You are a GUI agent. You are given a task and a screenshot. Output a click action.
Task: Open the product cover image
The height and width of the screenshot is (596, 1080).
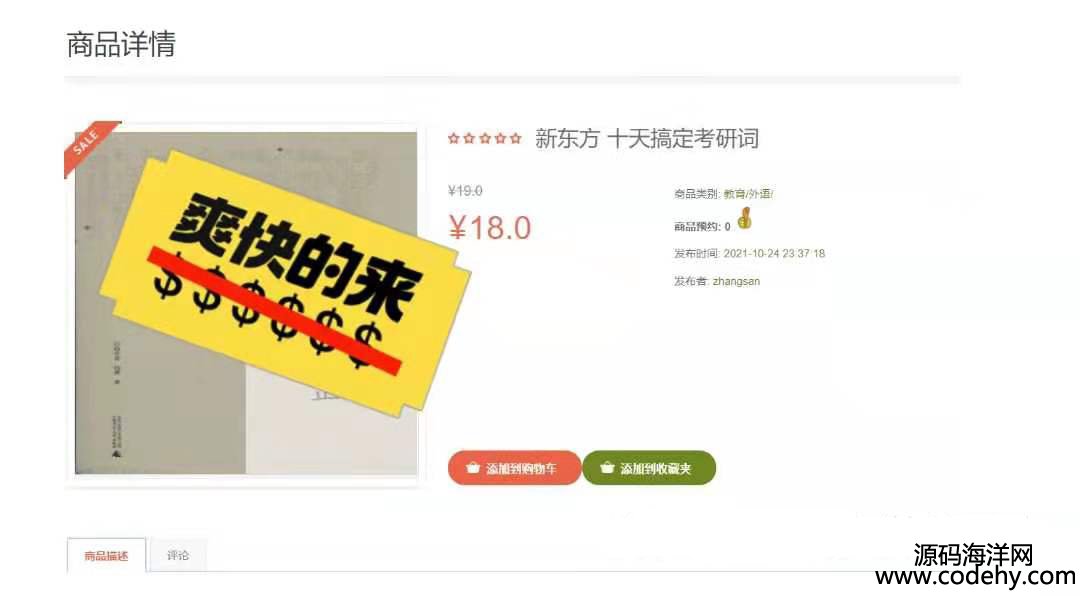tap(246, 302)
